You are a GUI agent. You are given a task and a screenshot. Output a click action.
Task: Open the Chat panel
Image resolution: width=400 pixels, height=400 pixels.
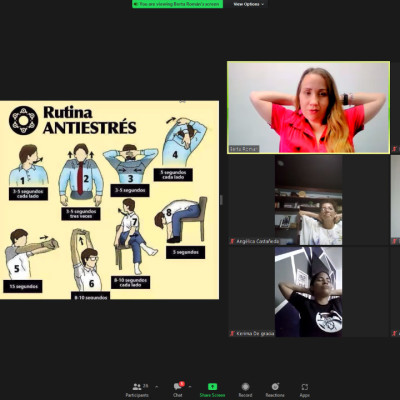tap(178, 390)
